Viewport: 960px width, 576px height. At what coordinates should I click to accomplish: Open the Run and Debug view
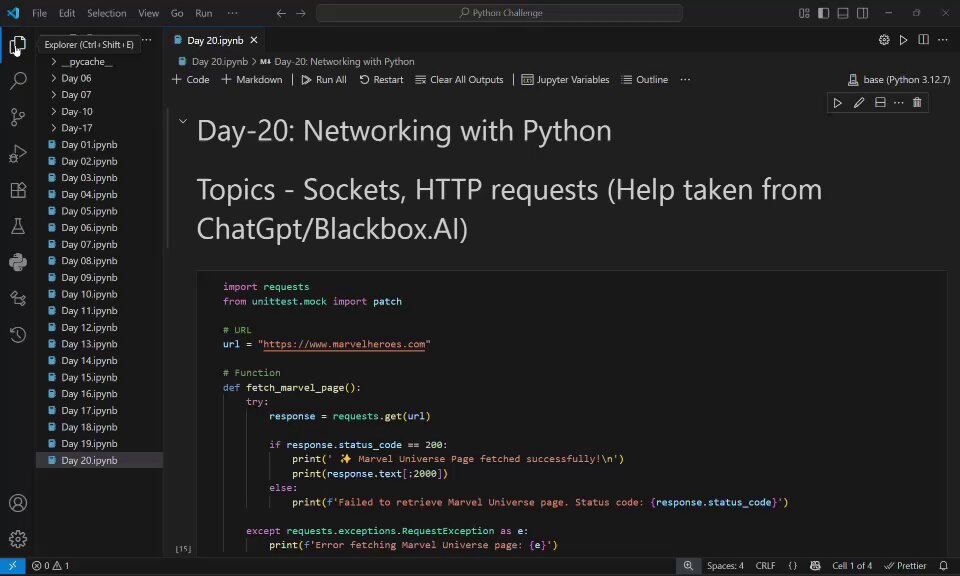coord(18,153)
